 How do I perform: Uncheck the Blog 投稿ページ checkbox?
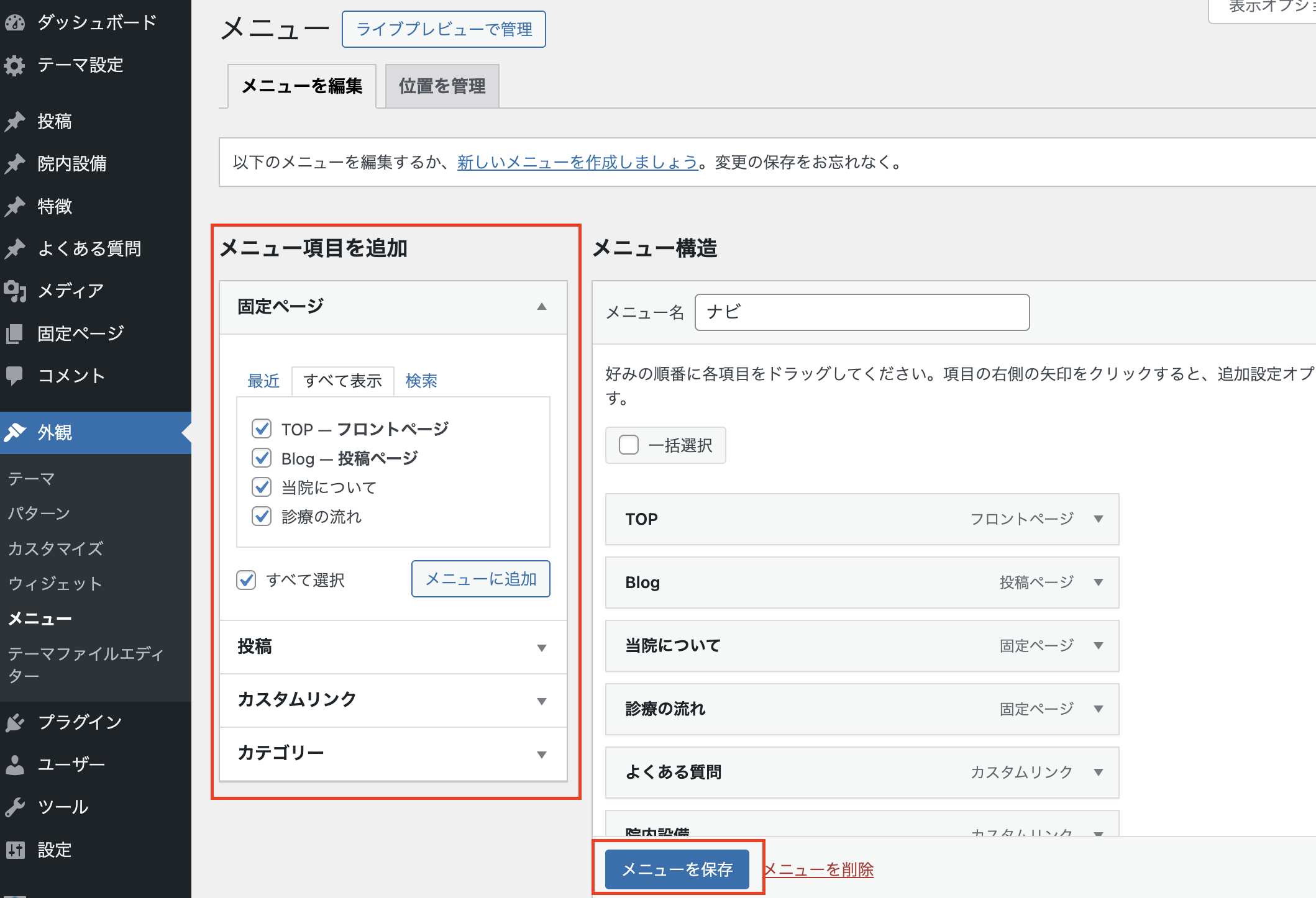tap(262, 458)
